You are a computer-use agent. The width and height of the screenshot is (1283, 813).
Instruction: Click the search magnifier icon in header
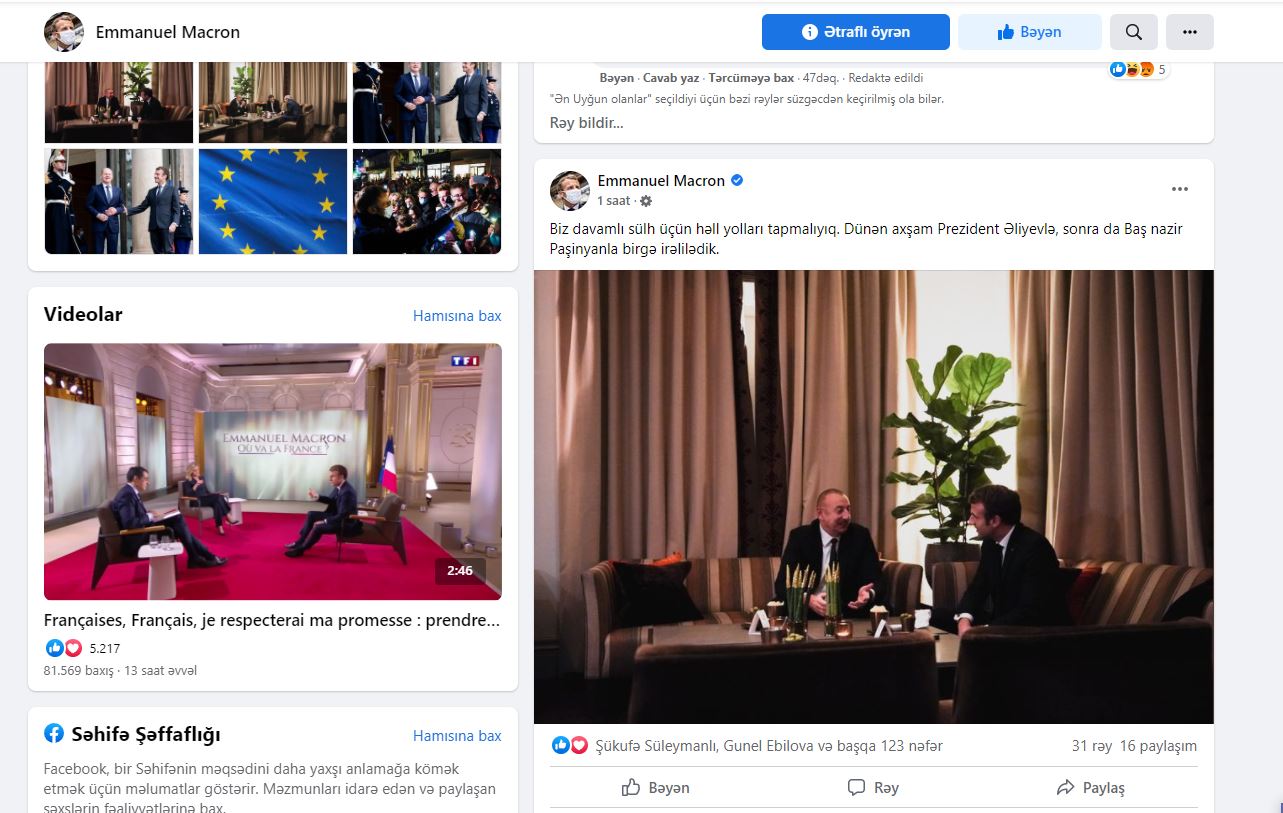click(x=1133, y=32)
